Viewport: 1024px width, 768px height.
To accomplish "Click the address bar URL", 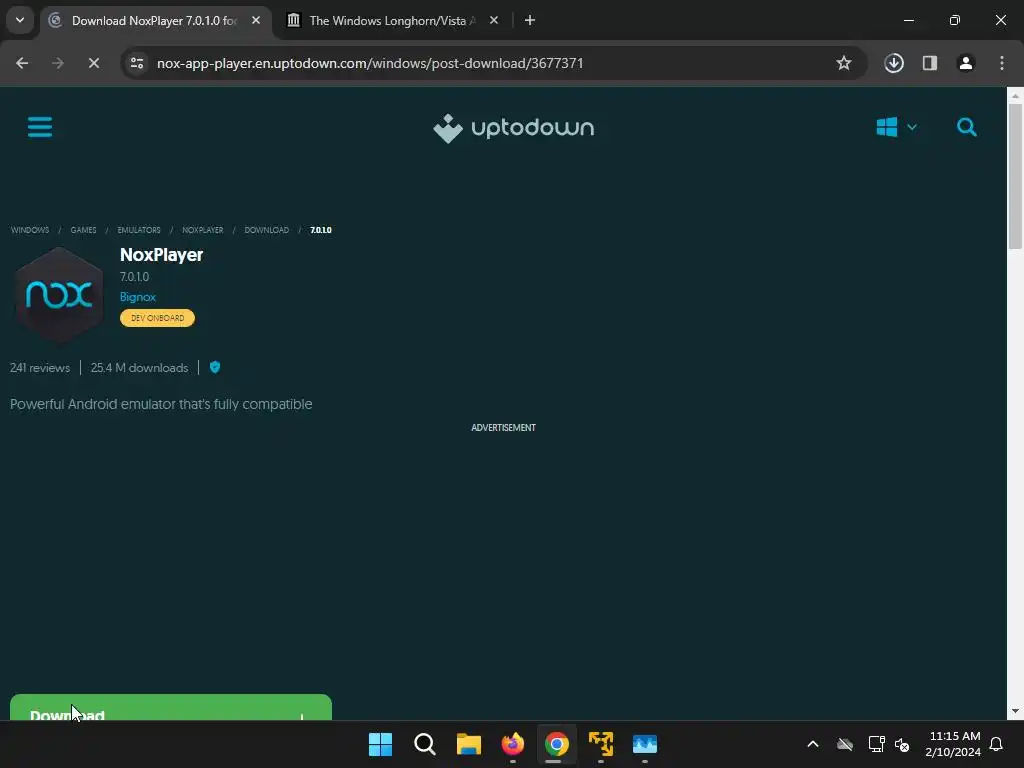I will (x=370, y=63).
